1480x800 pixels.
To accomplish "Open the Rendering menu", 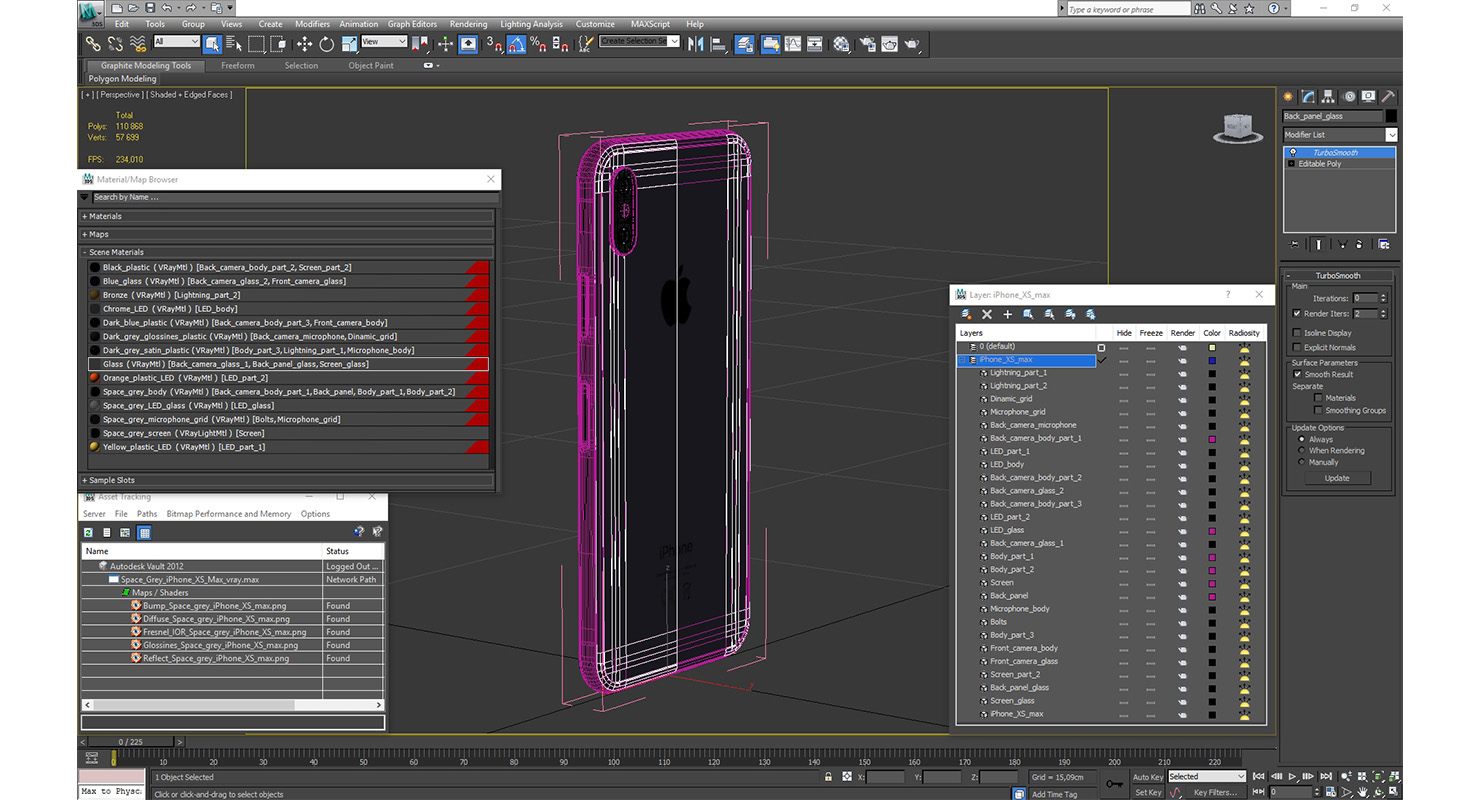I will coord(468,24).
